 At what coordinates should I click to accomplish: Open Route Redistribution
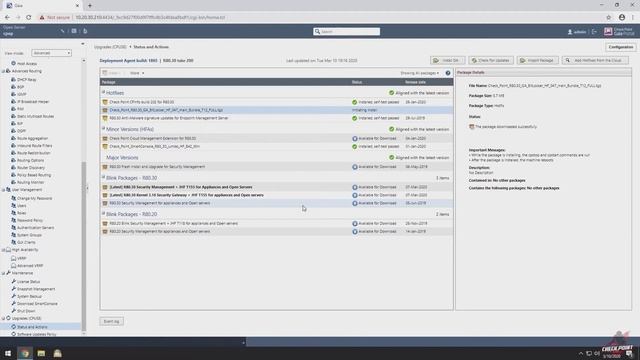33,153
